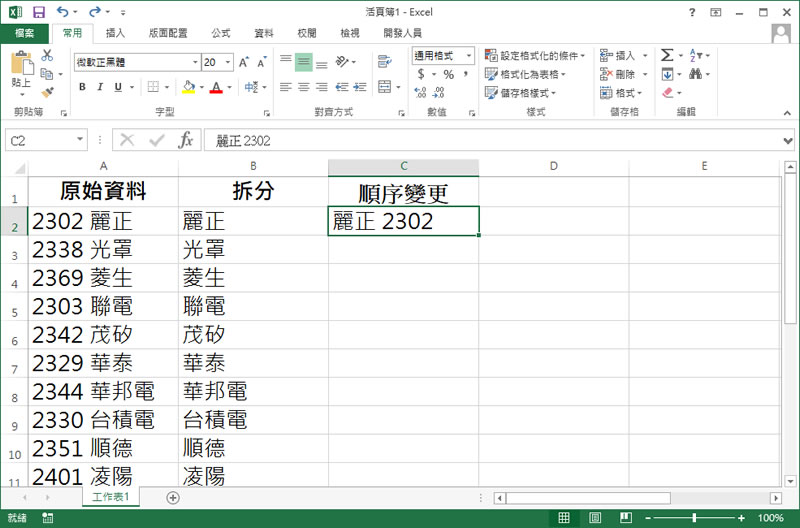Open Sort and Filter A-Z icon

click(695, 55)
